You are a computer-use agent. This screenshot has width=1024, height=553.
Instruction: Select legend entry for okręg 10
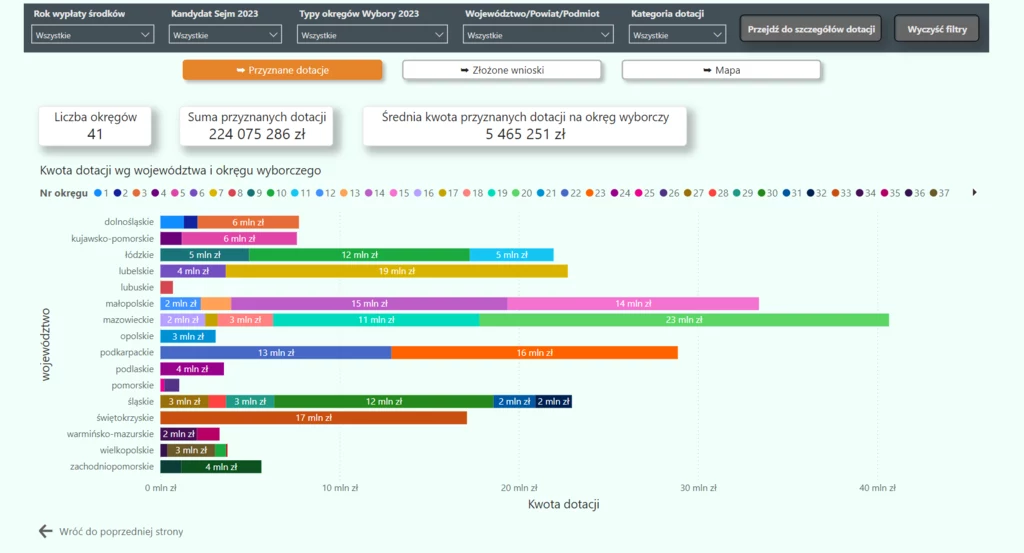tap(276, 193)
